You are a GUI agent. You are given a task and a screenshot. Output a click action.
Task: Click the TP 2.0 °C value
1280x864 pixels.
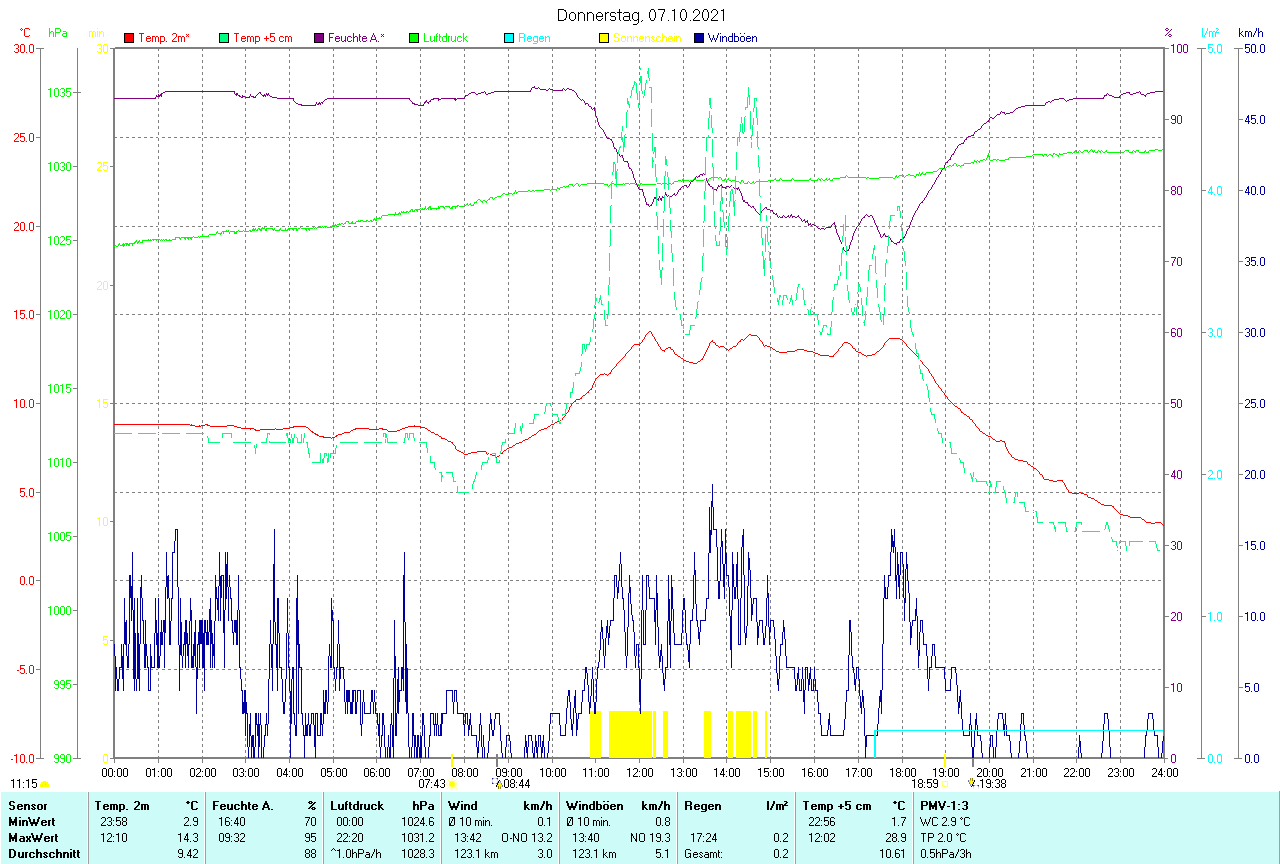click(x=943, y=838)
